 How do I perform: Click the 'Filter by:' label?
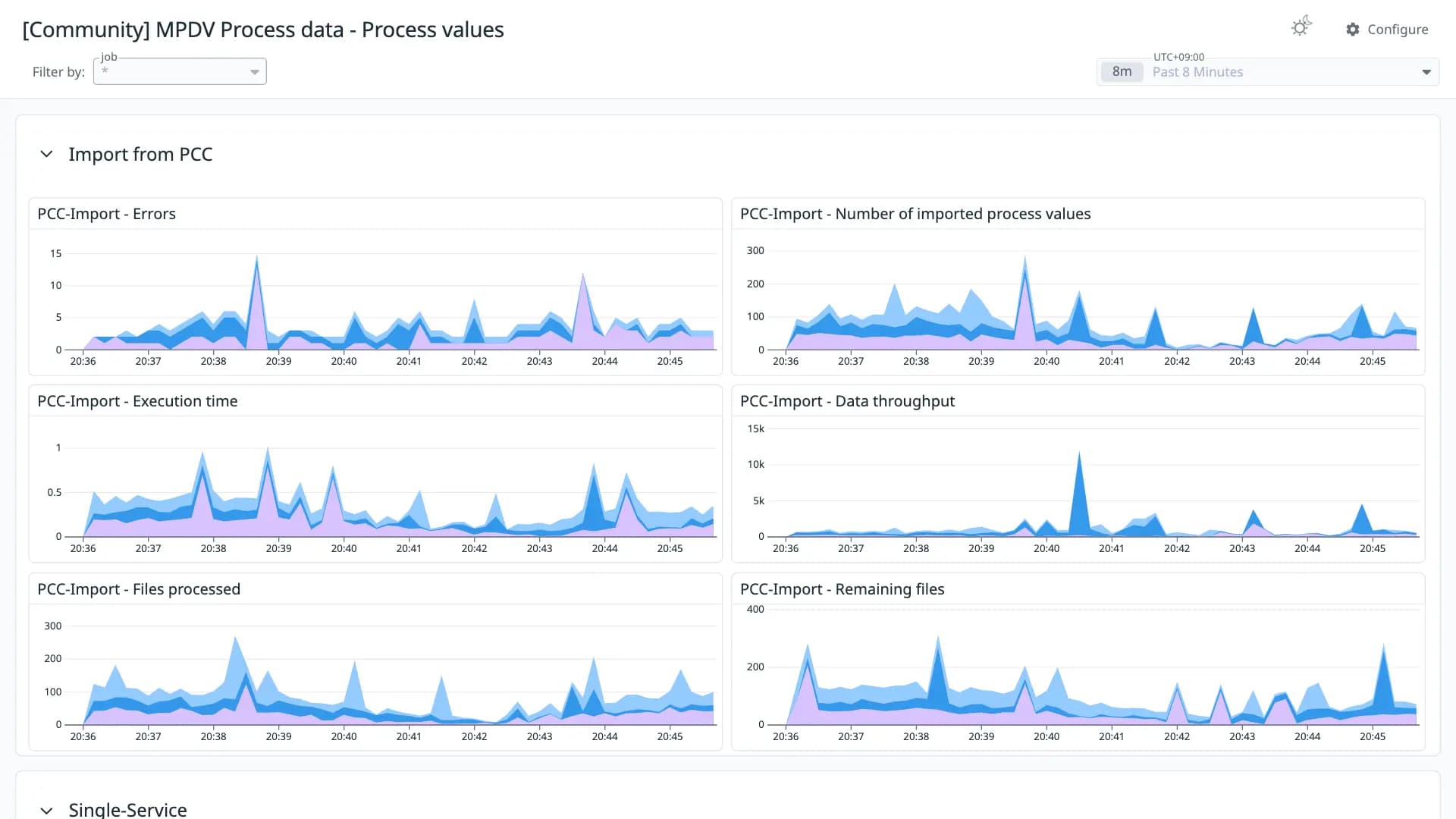(58, 72)
